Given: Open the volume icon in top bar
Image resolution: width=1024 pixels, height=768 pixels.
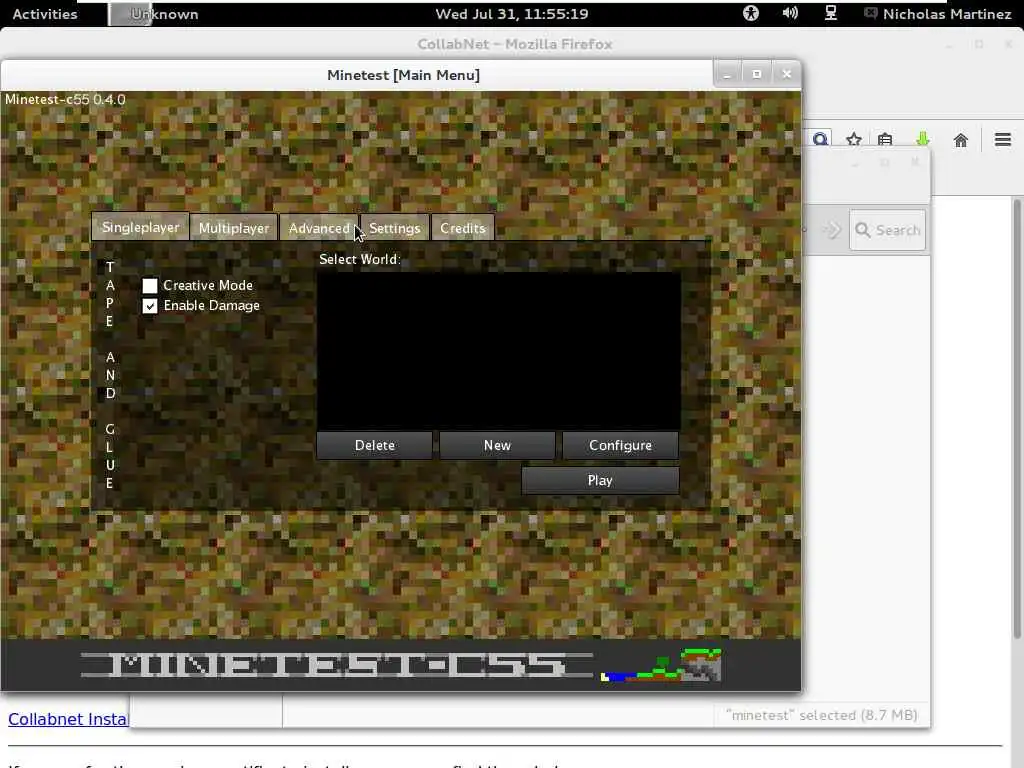Looking at the screenshot, I should [x=790, y=13].
